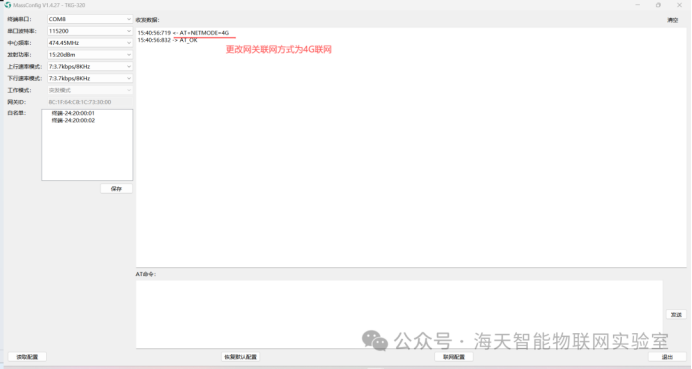The height and width of the screenshot is (369, 692).
Task: Click the 清空 button to clear log
Action: click(x=672, y=20)
